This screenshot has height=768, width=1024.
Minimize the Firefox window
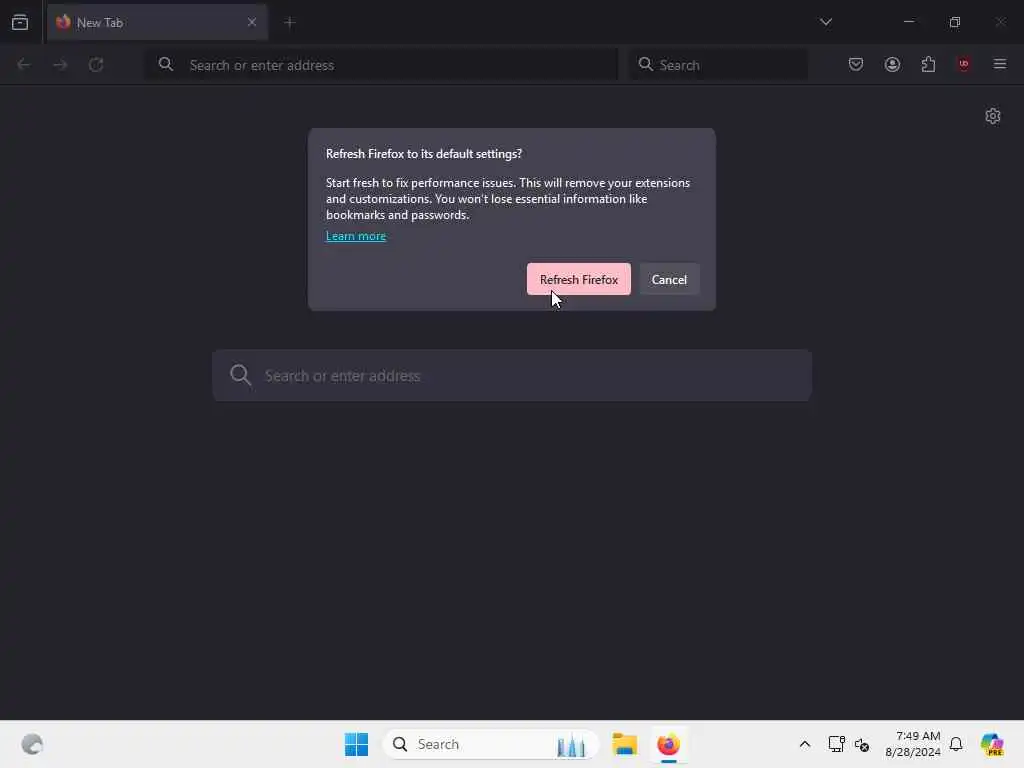click(x=909, y=22)
